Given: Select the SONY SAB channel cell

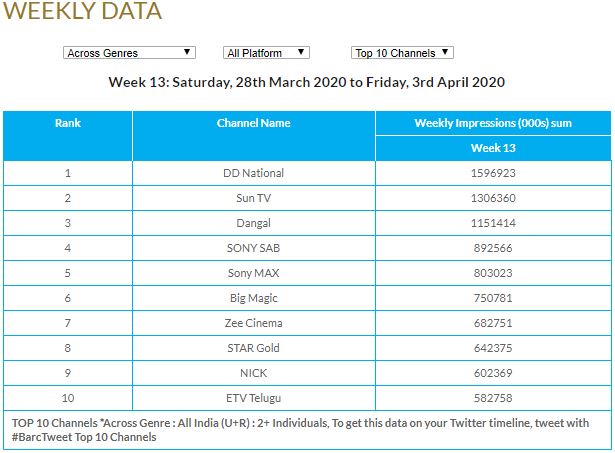Looking at the screenshot, I should tap(254, 248).
